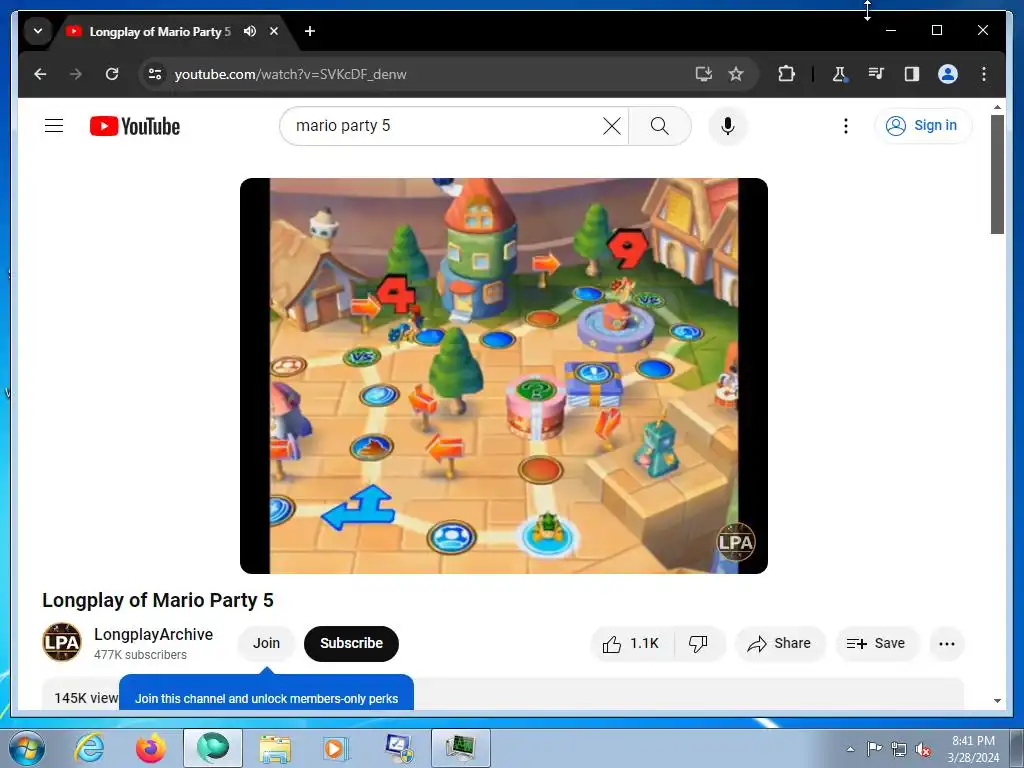The image size is (1024, 768).
Task: Mute the tab via speaker icon
Action: (250, 31)
